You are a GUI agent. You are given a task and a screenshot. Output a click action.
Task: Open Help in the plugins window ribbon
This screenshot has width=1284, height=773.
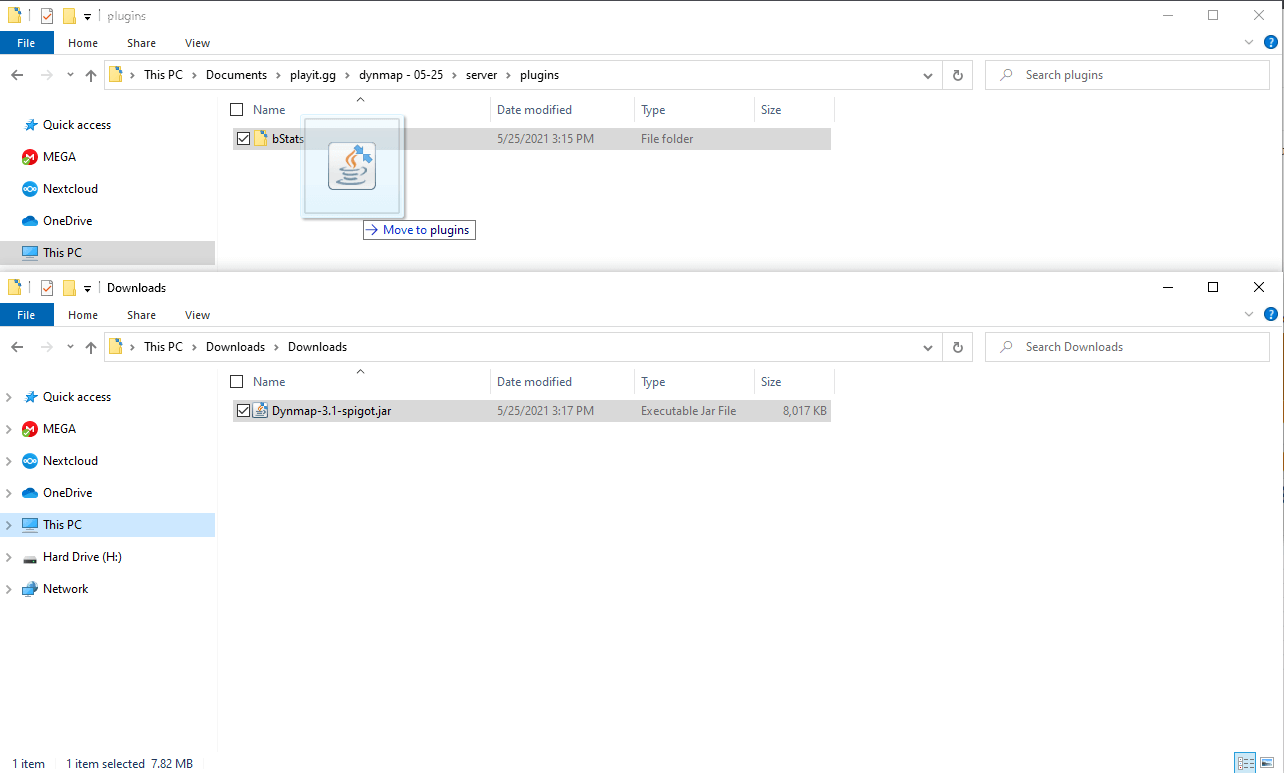[x=1270, y=43]
